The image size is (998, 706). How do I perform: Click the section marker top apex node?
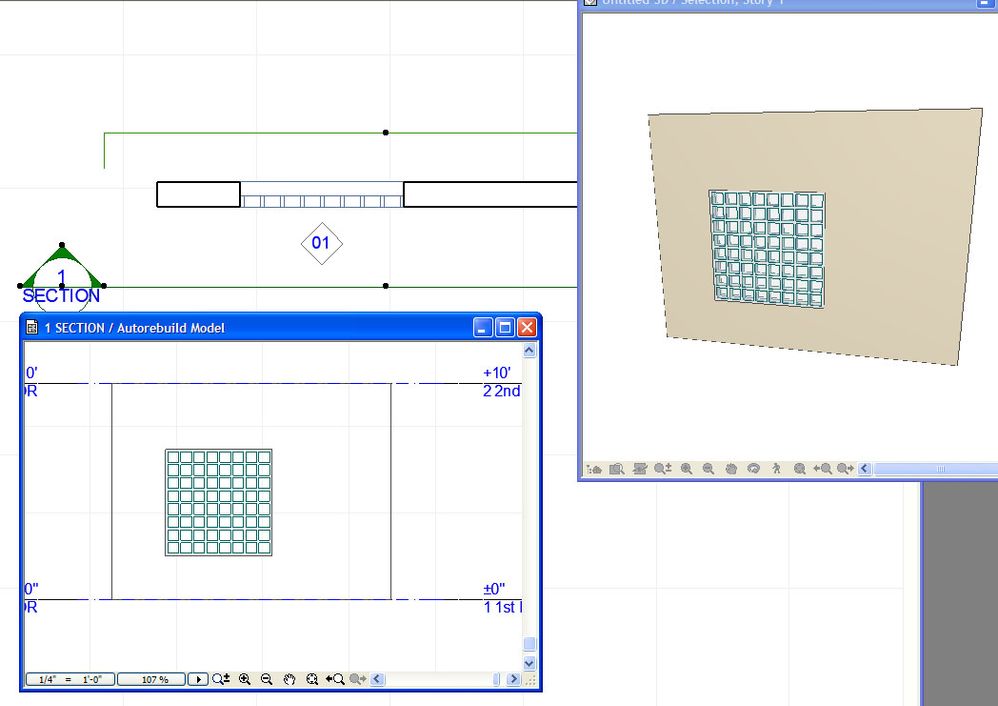[62, 244]
